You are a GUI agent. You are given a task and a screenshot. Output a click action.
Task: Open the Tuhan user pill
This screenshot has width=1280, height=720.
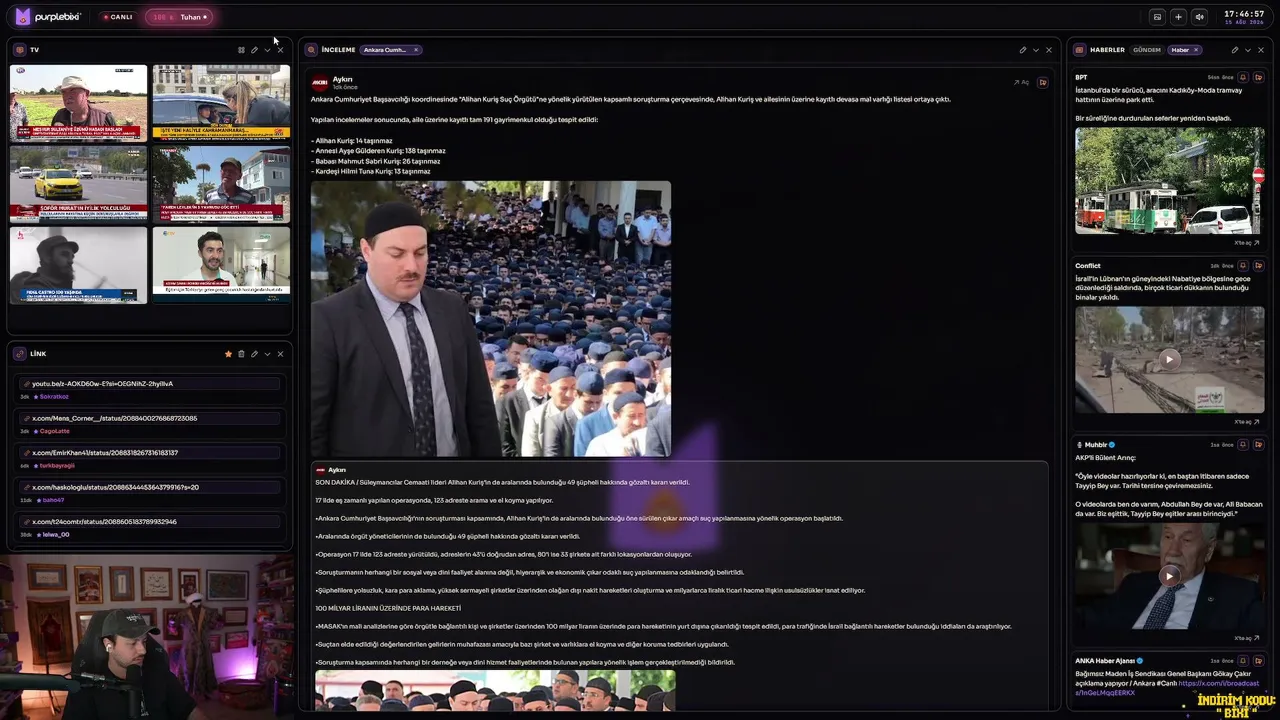179,17
